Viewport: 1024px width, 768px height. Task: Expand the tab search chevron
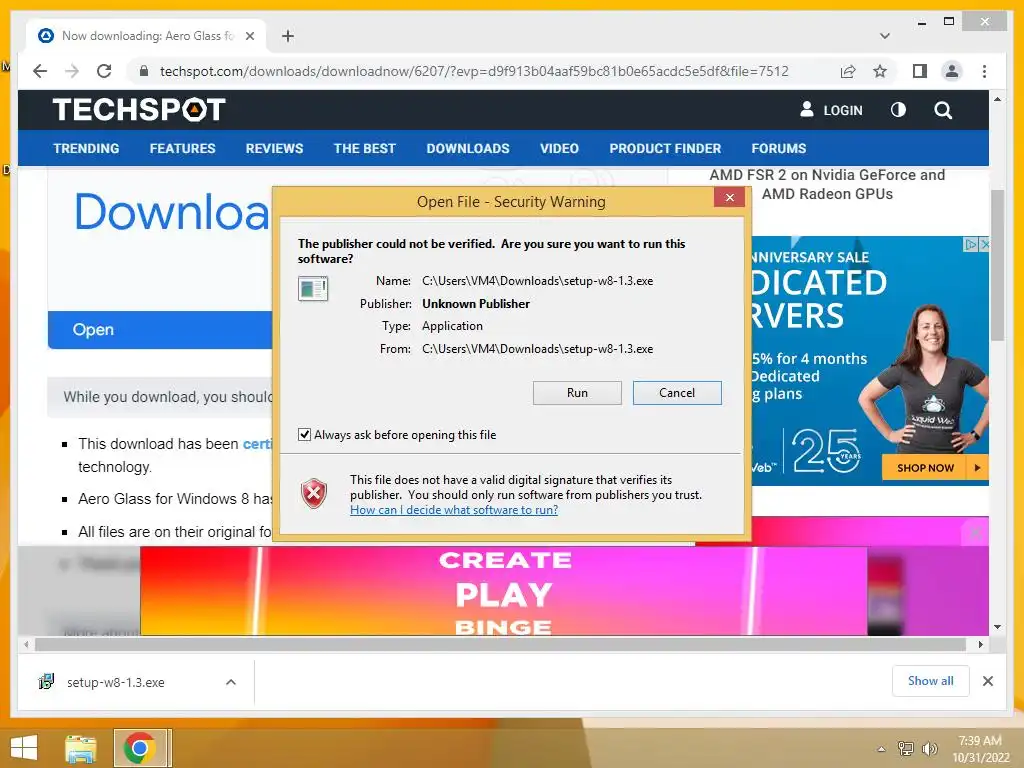click(885, 36)
